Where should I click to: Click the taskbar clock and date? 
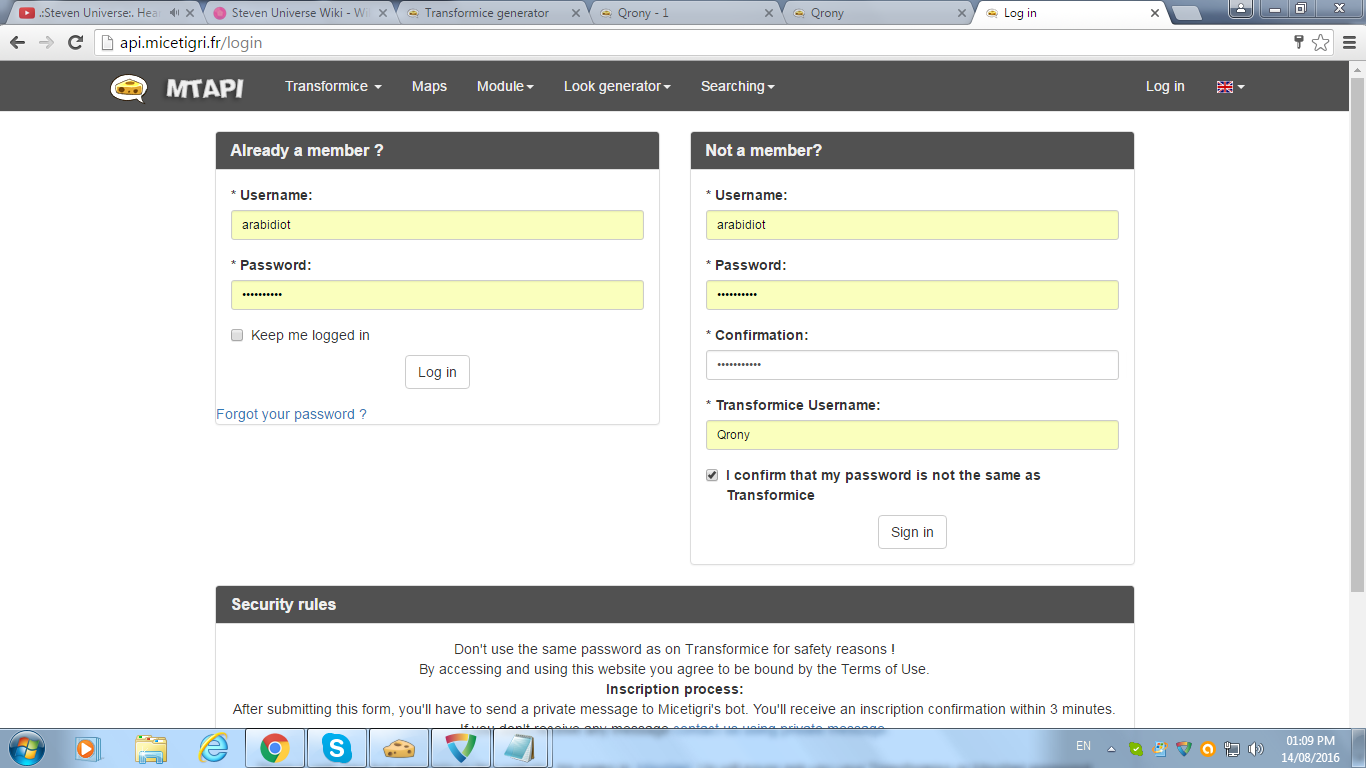click(x=1312, y=748)
